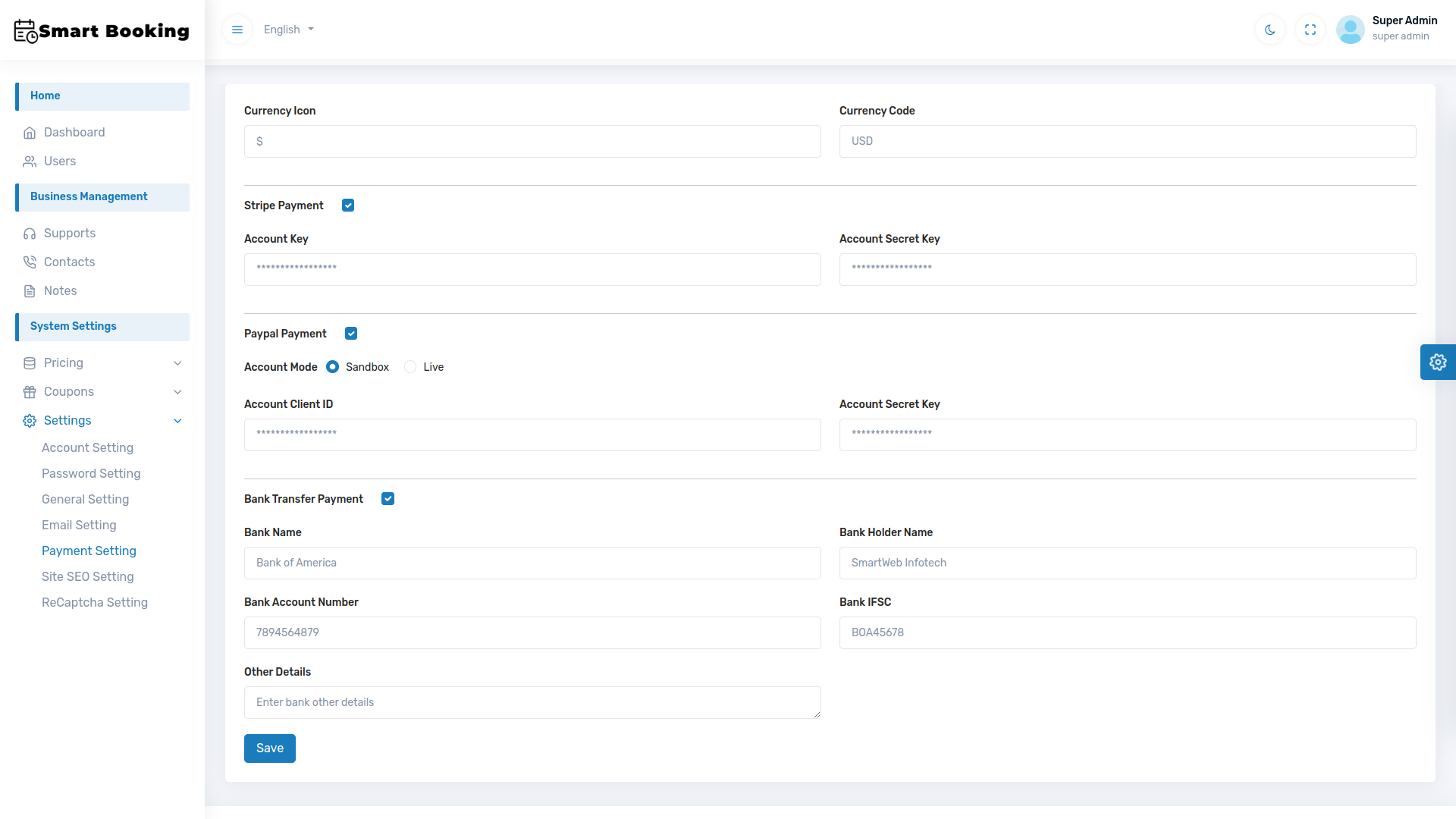
Task: Click the floating settings gear on right edge
Action: 1438,362
